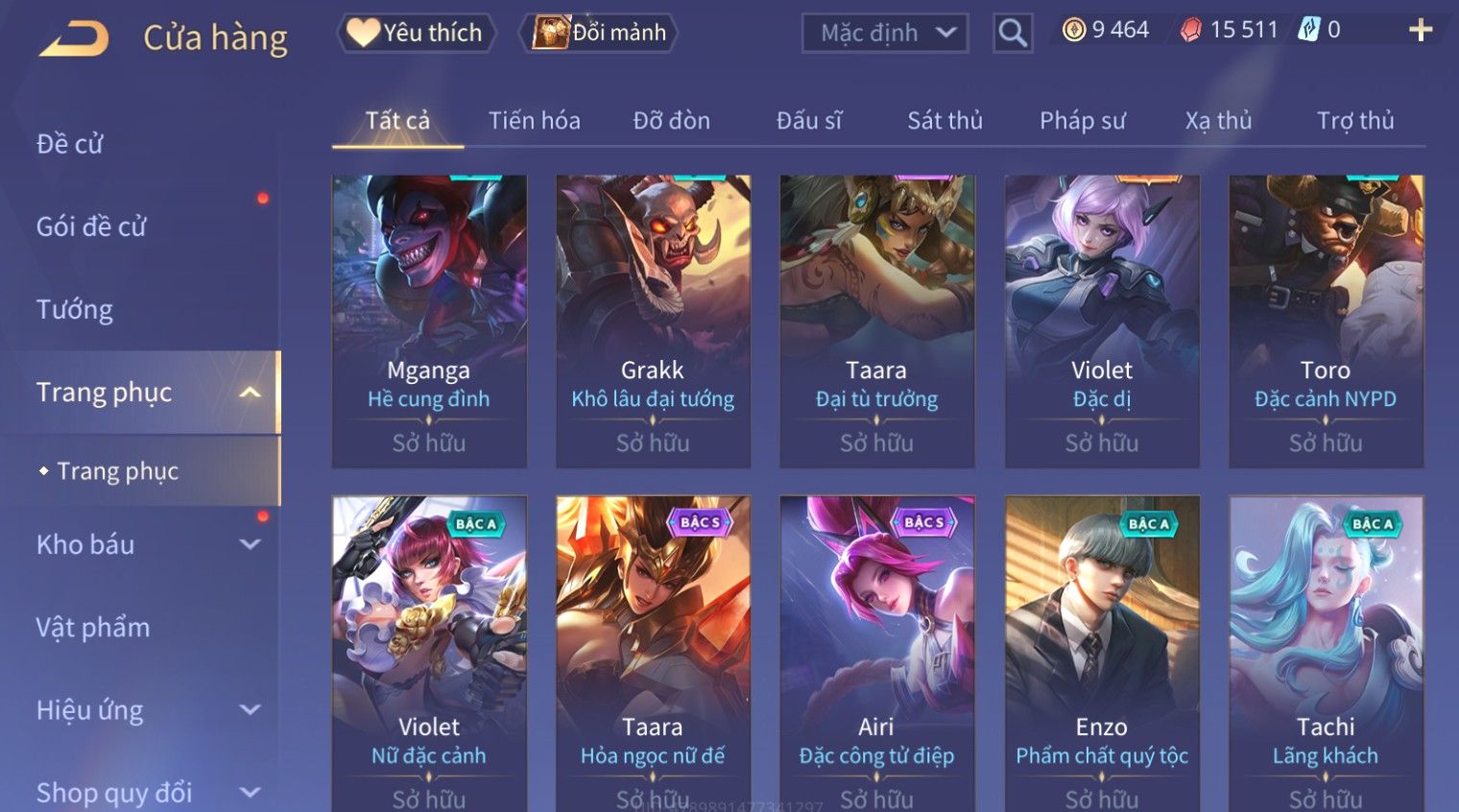Open the search magnifier icon

[1013, 34]
